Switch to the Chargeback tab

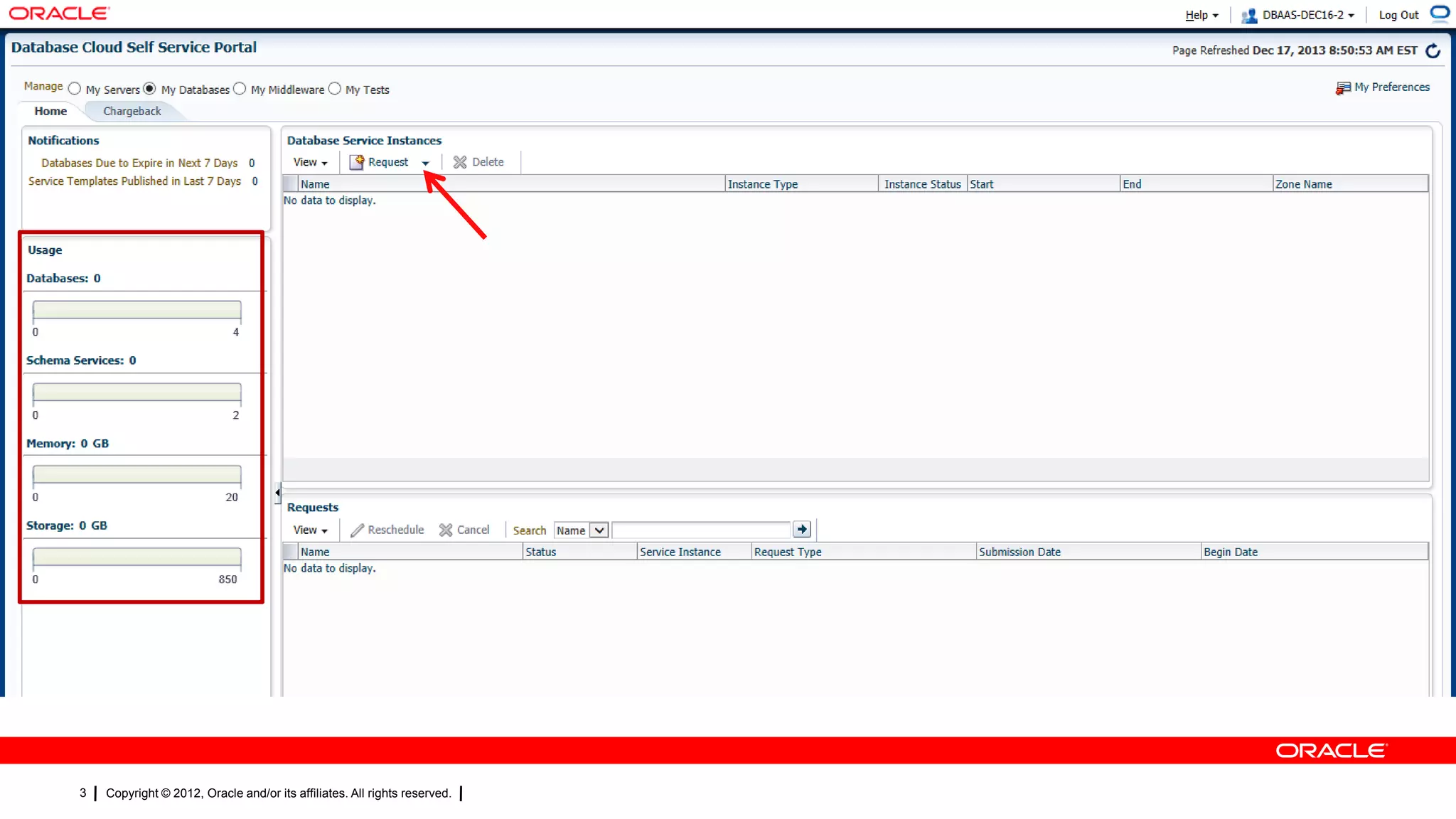tap(132, 111)
